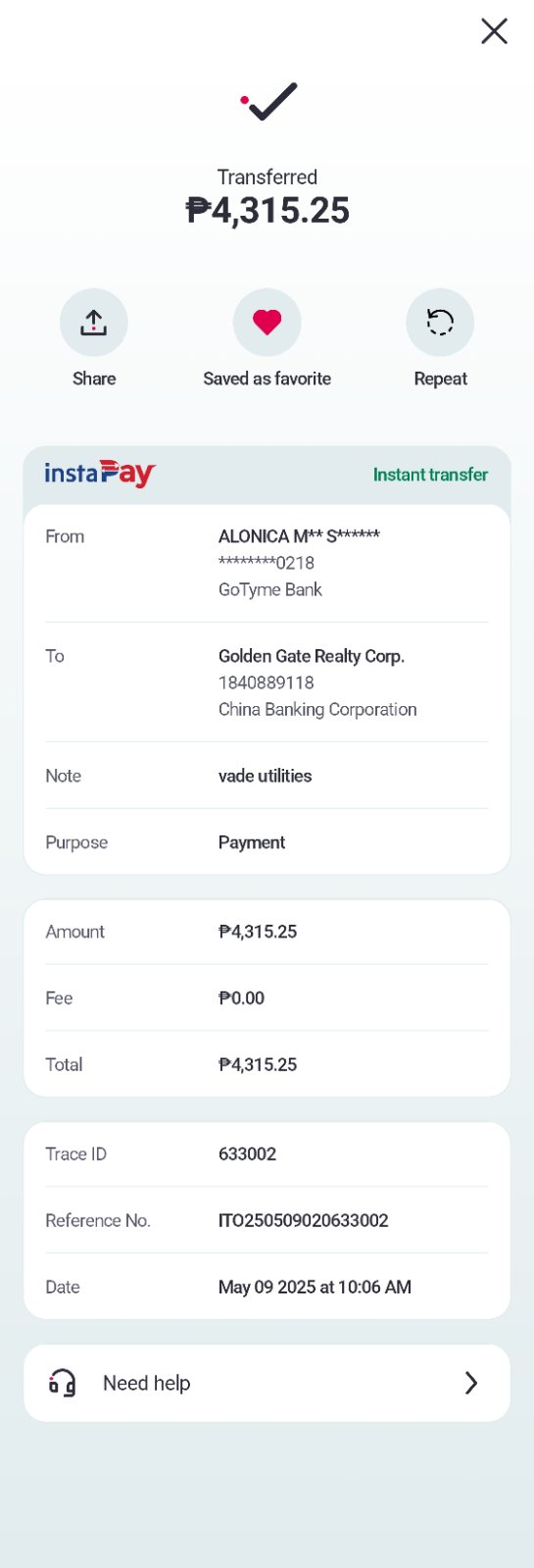Select the recipient account number 1840889118
Image resolution: width=534 pixels, height=1568 pixels.
click(267, 683)
